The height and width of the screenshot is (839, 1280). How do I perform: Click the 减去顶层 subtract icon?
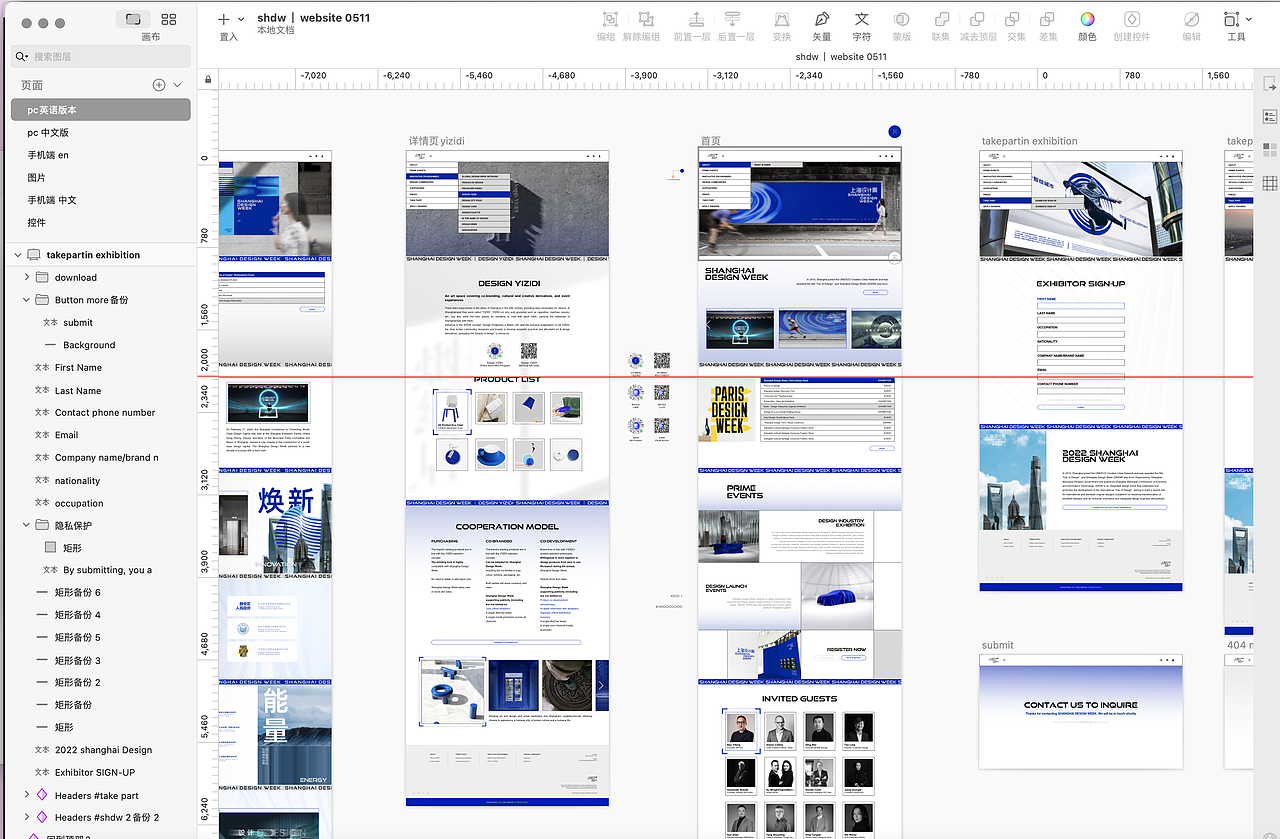(978, 19)
